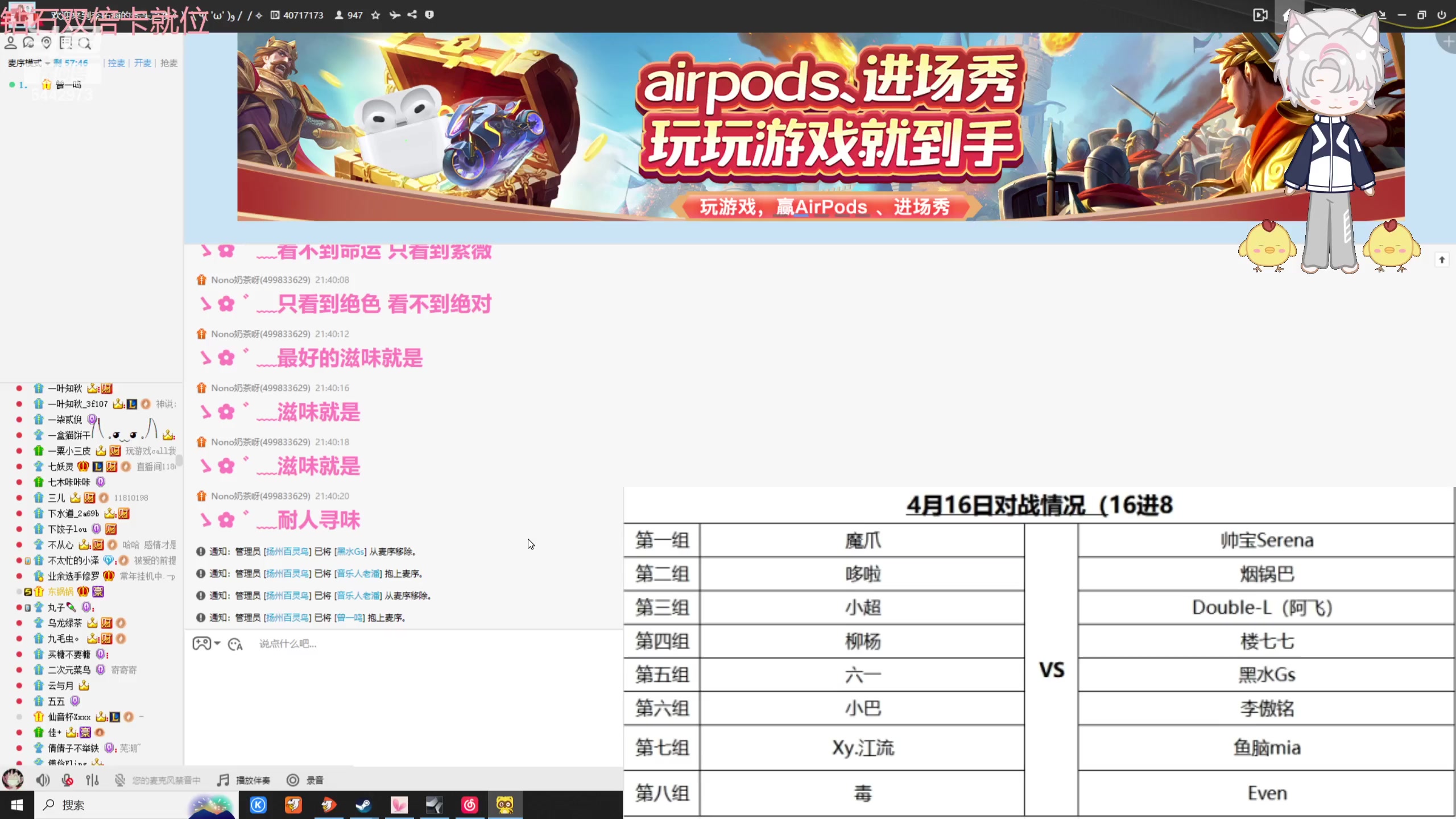Click the 抢麦 link

[x=169, y=63]
